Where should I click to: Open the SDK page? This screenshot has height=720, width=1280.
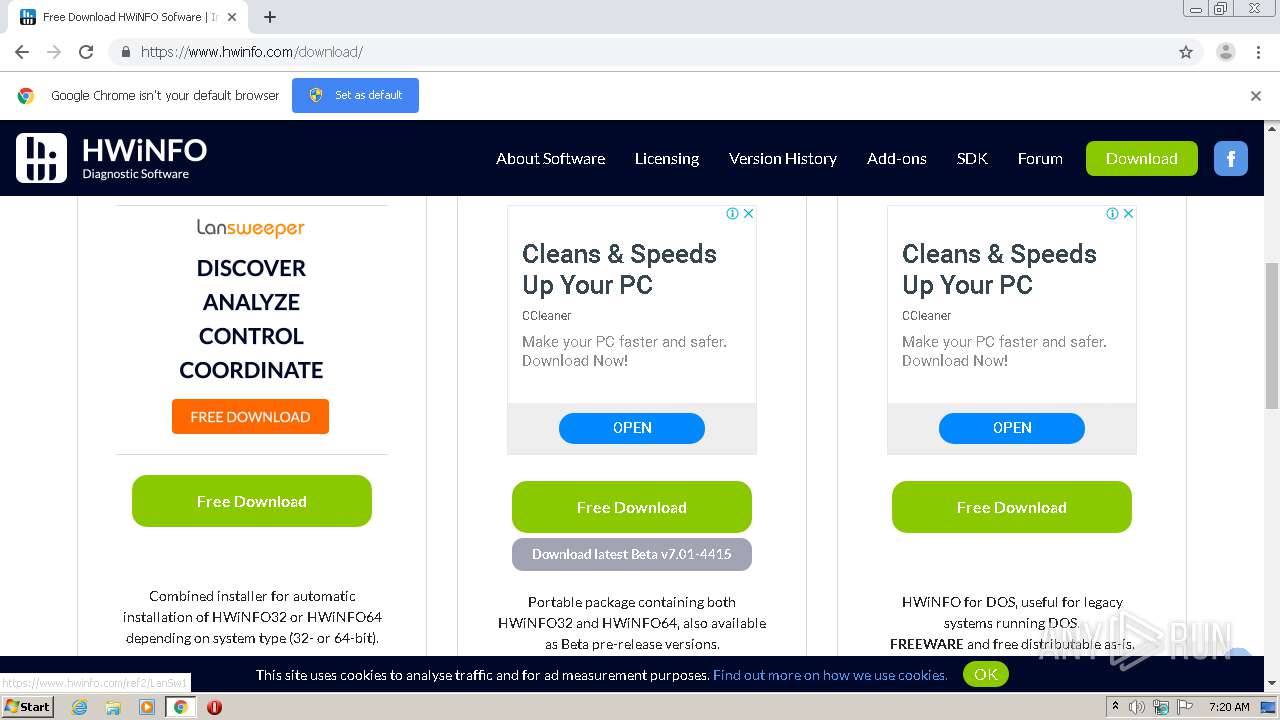[x=972, y=158]
